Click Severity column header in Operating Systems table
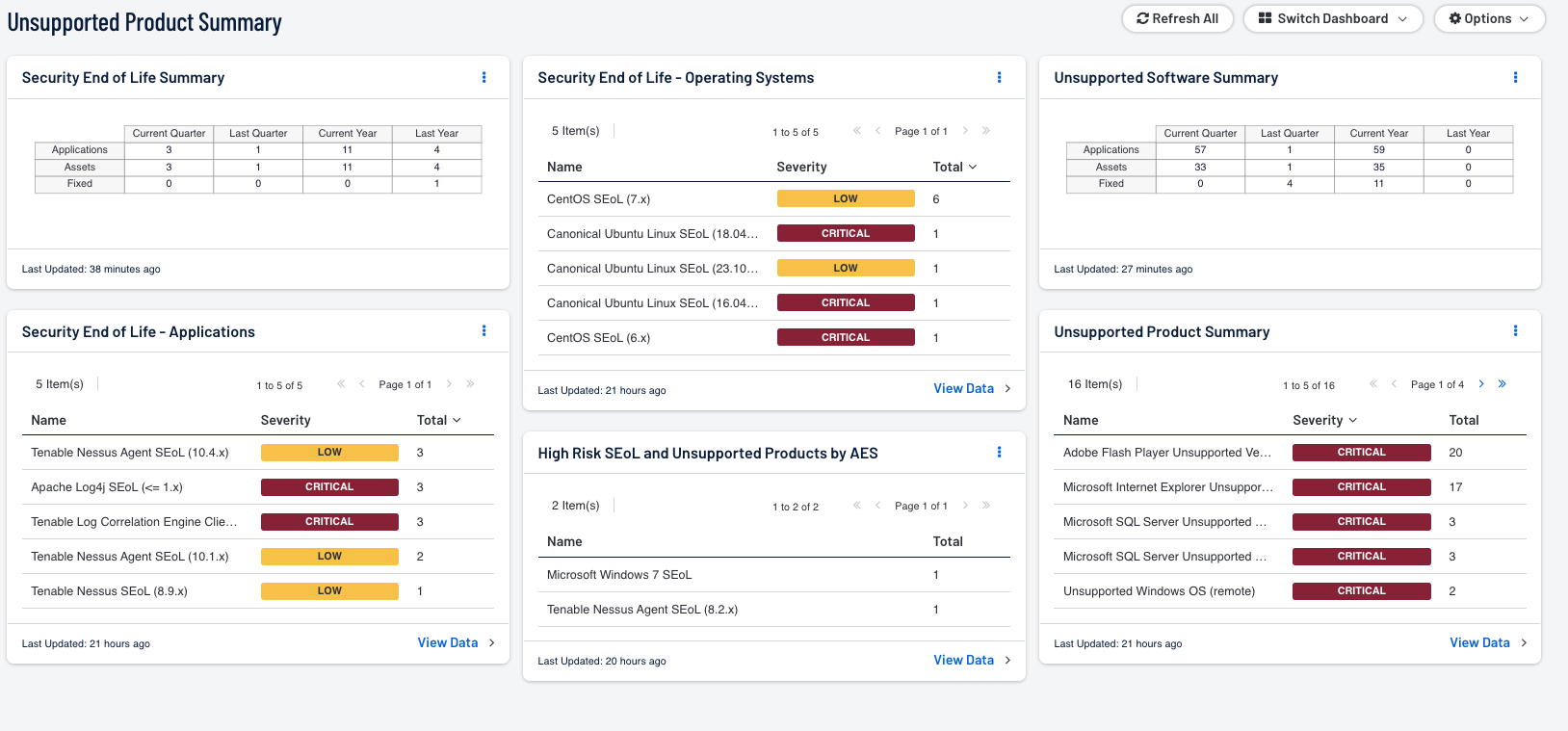This screenshot has height=731, width=1568. [x=801, y=167]
